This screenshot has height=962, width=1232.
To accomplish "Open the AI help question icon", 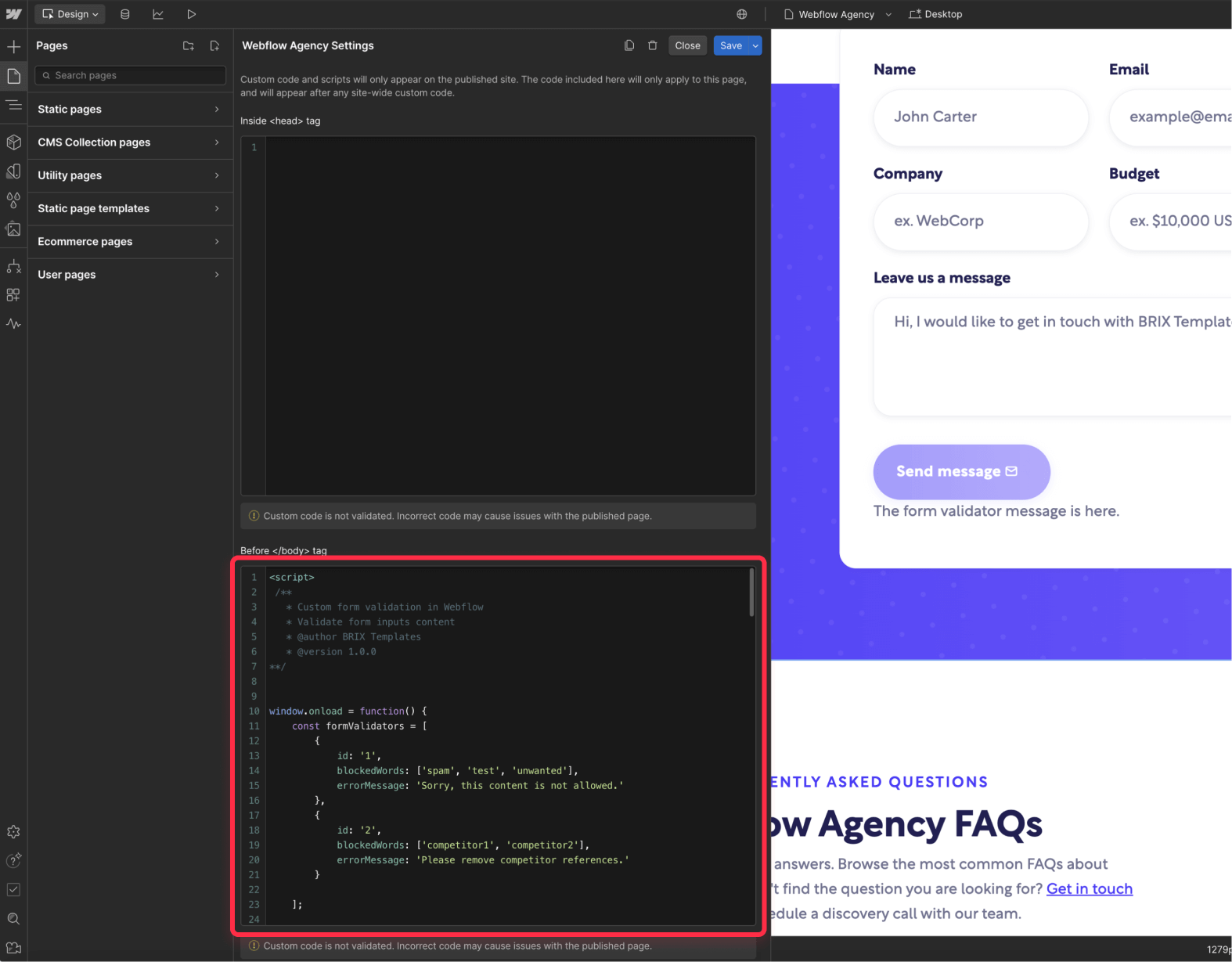I will [13, 860].
